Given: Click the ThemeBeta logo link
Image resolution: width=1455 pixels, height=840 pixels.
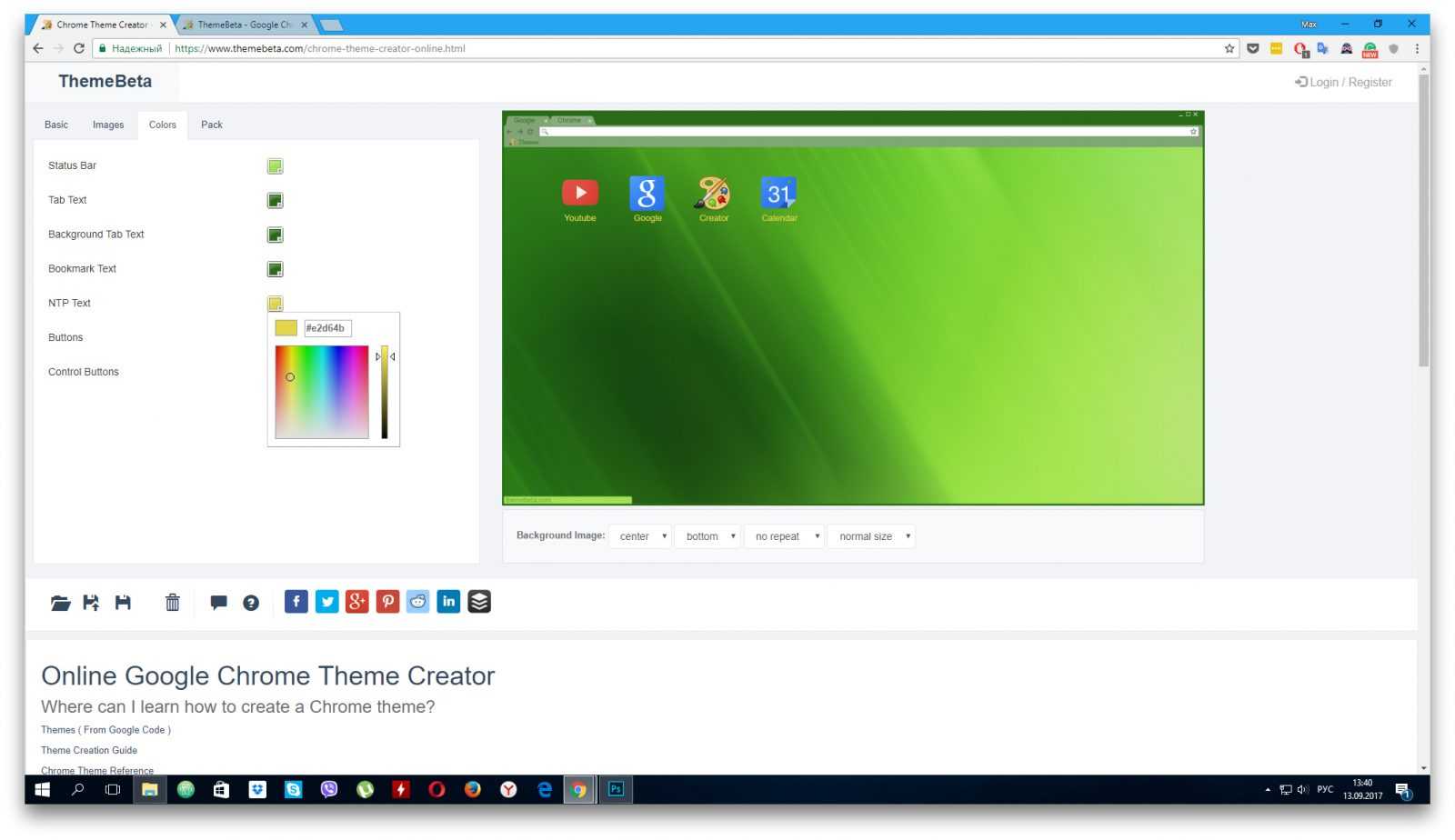Looking at the screenshot, I should pos(105,81).
